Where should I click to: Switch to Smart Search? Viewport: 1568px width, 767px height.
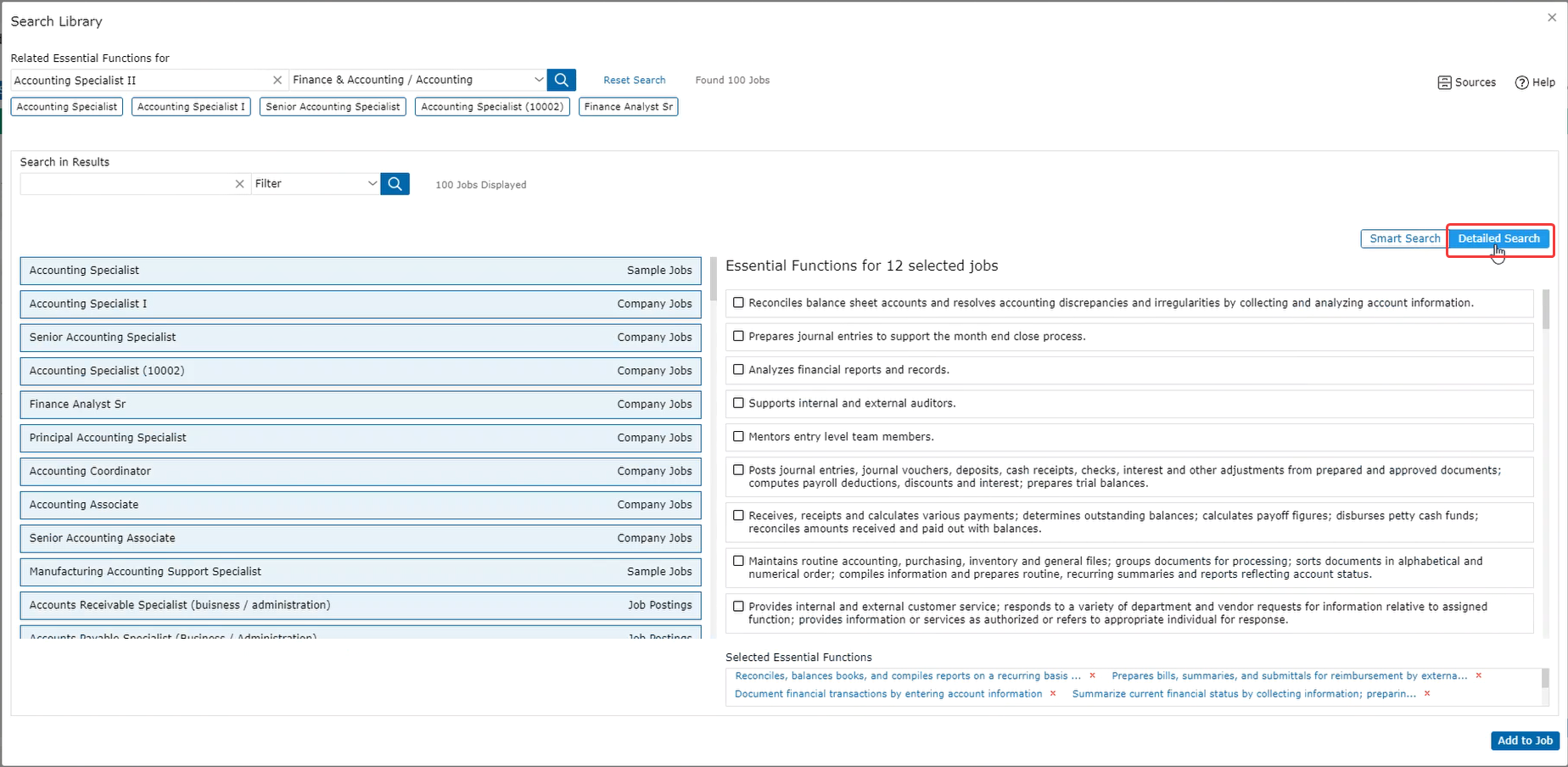click(1403, 238)
